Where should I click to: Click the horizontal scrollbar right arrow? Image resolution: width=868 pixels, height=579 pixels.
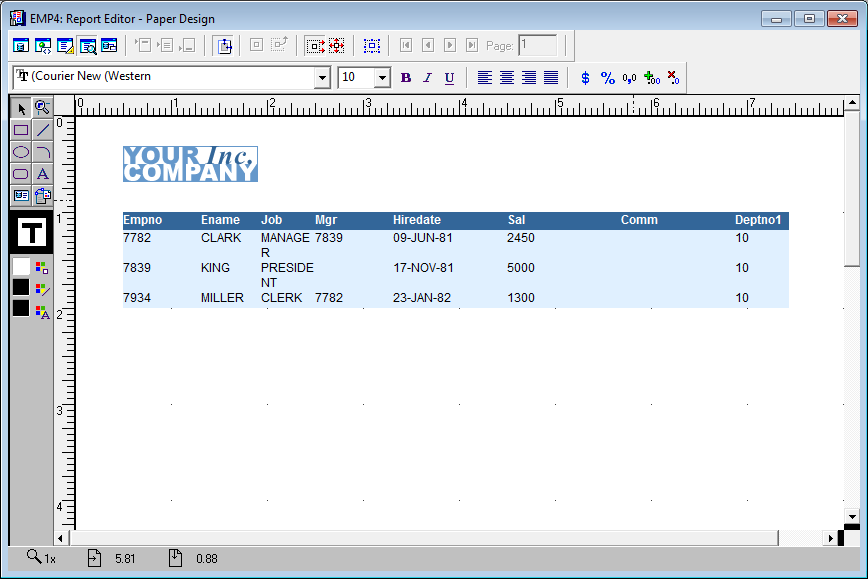830,538
